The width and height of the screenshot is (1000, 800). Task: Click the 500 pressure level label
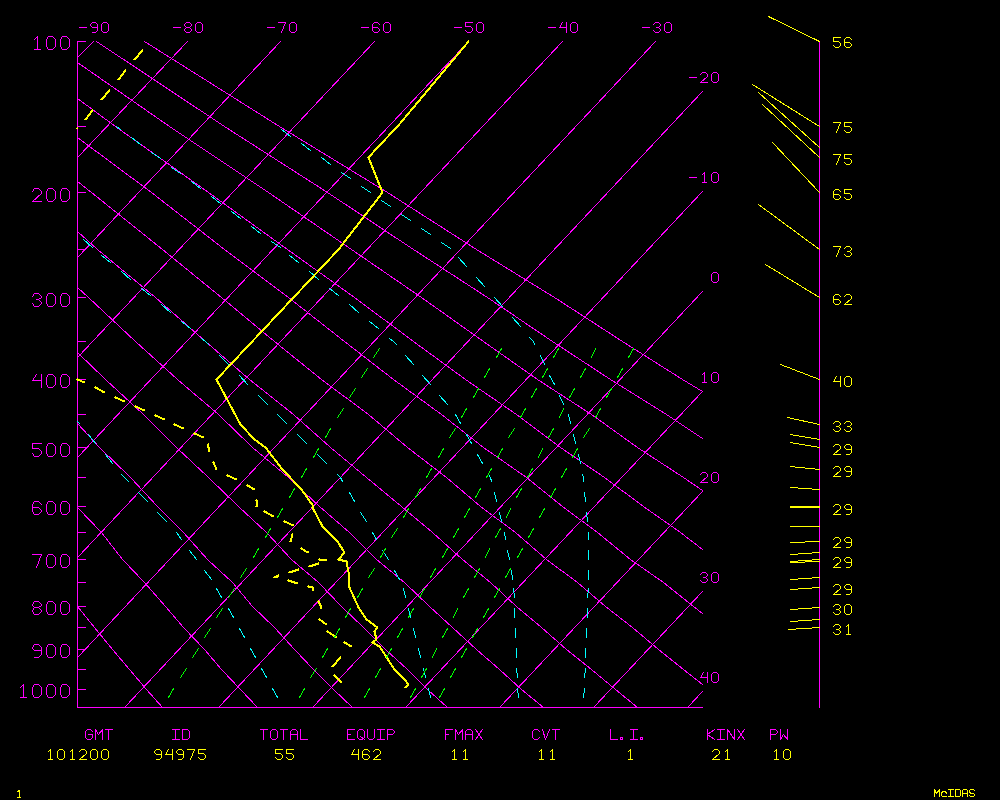pyautogui.click(x=51, y=450)
